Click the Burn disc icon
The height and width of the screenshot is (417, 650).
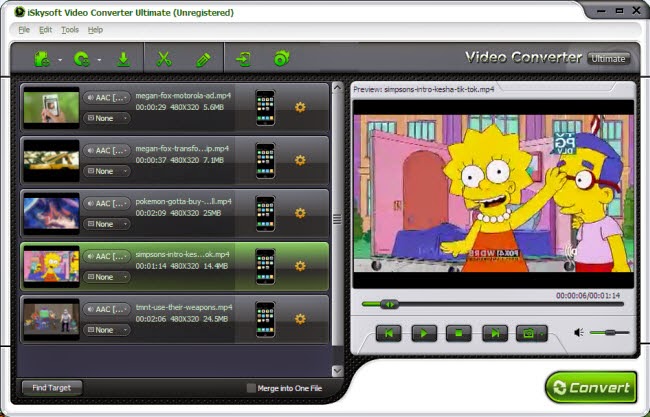(282, 58)
